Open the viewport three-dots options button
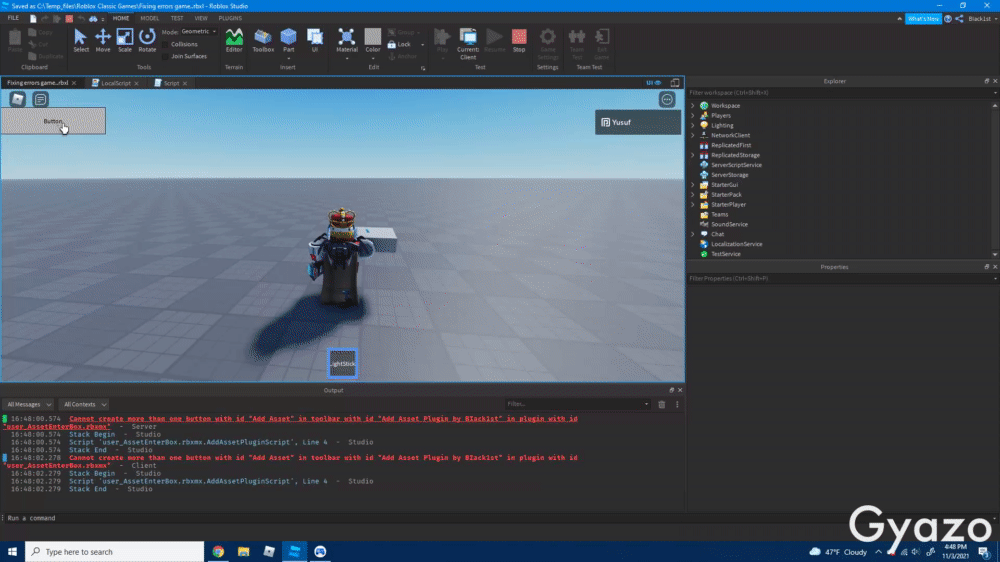This screenshot has width=1000, height=562. tap(667, 100)
